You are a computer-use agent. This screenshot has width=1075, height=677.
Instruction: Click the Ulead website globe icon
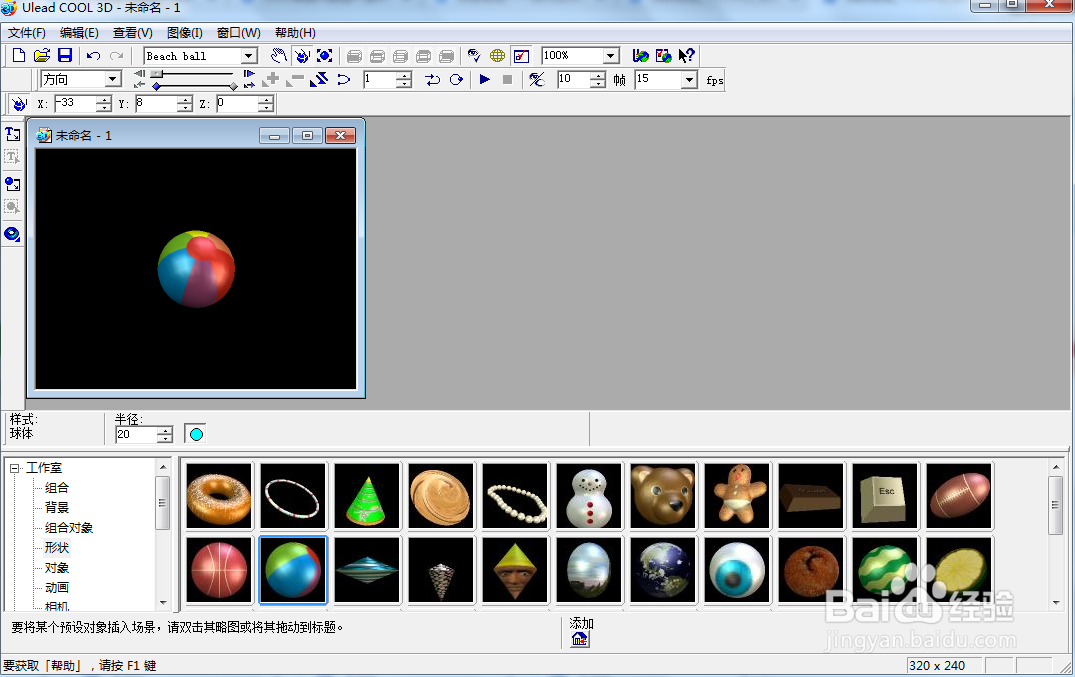click(640, 56)
